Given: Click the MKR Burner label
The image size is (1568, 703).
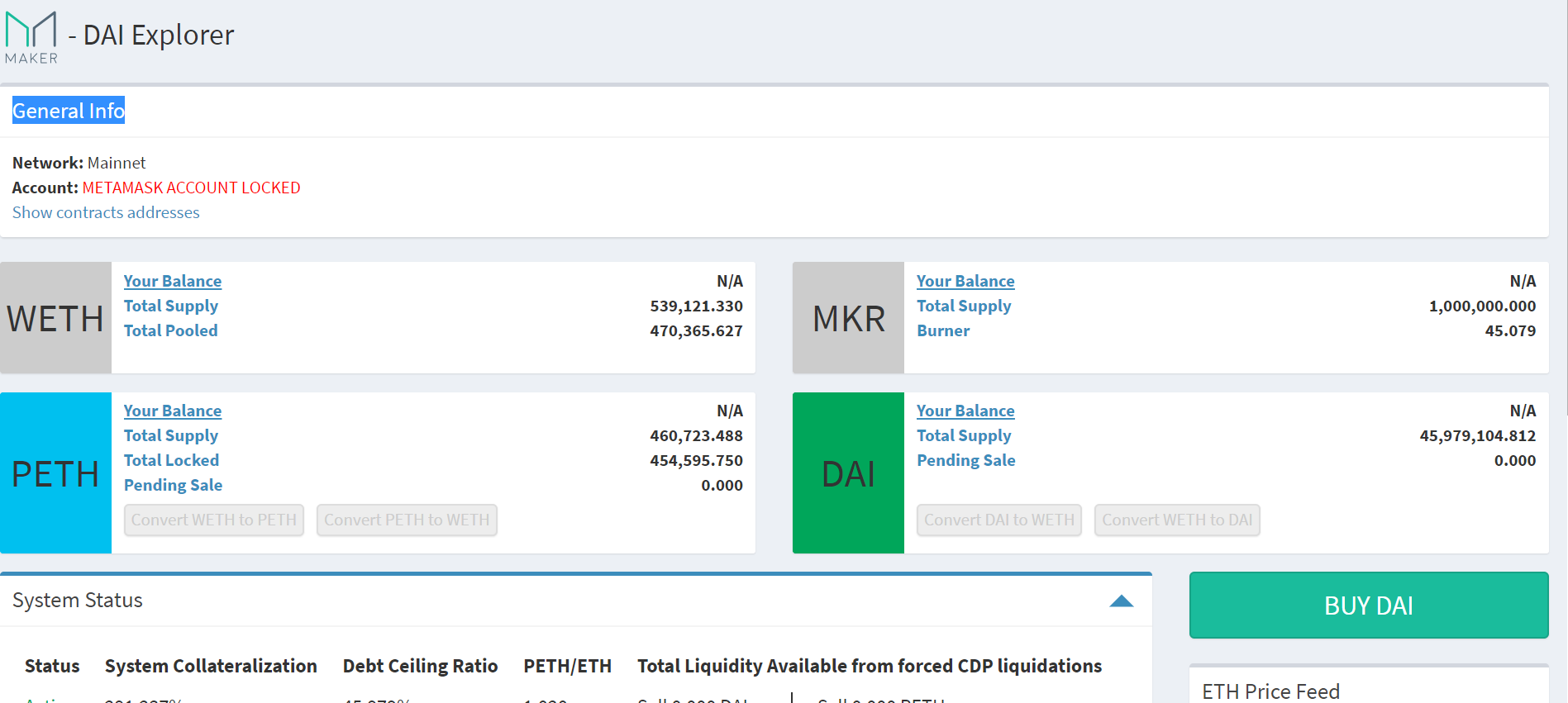Looking at the screenshot, I should 943,330.
